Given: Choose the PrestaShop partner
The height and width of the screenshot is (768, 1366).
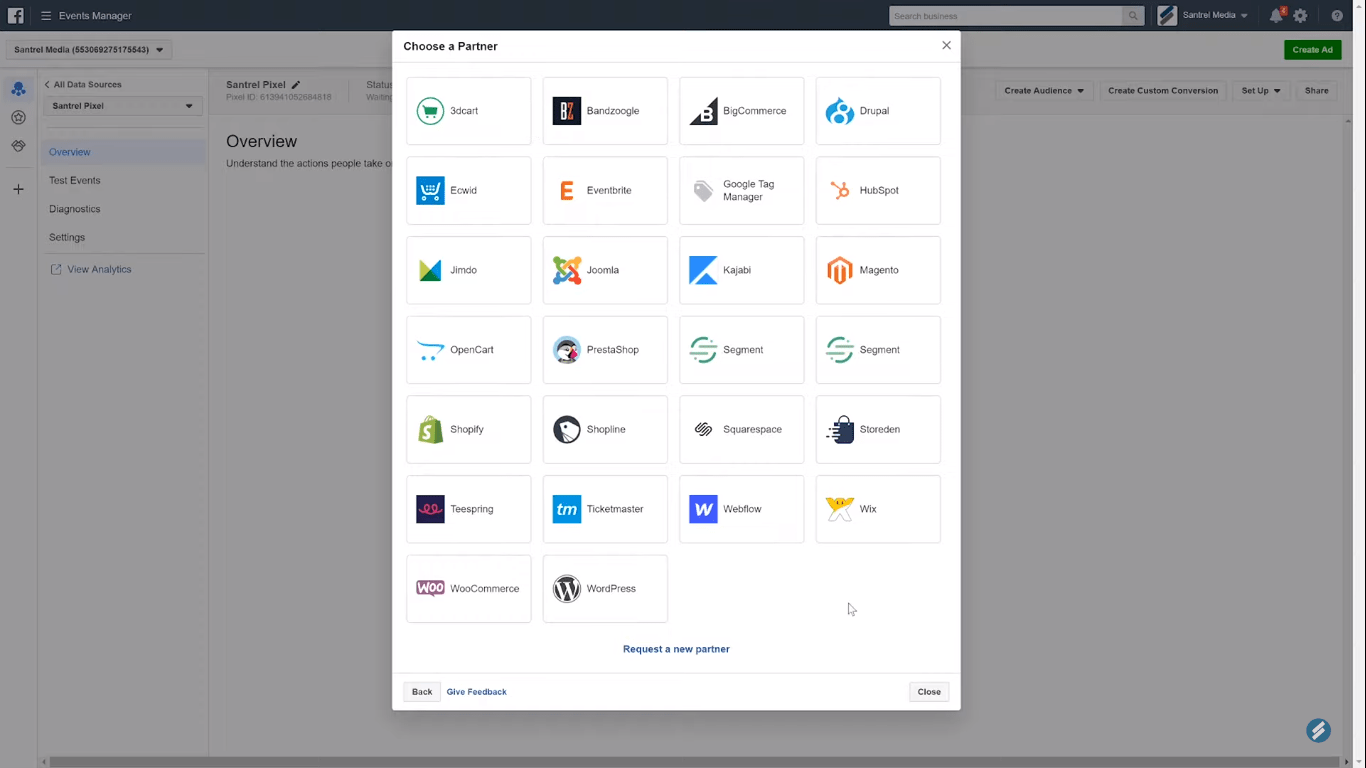Looking at the screenshot, I should click(605, 350).
